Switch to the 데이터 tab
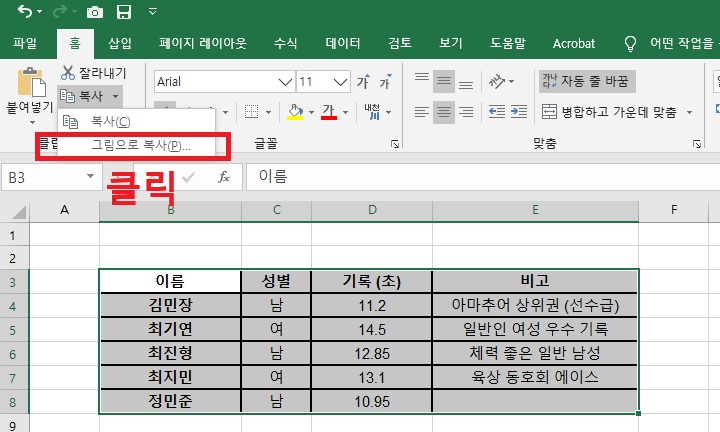 343,44
